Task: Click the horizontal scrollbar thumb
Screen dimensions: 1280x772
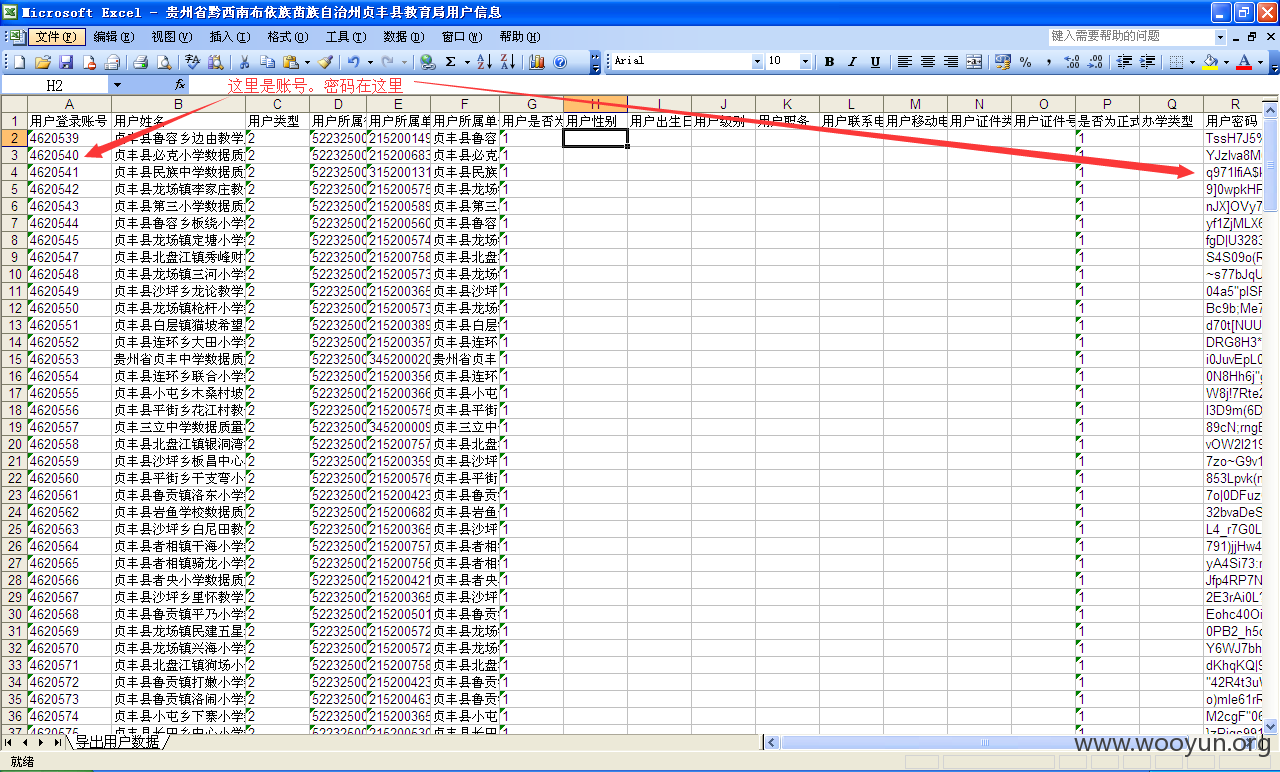Action: coord(985,743)
